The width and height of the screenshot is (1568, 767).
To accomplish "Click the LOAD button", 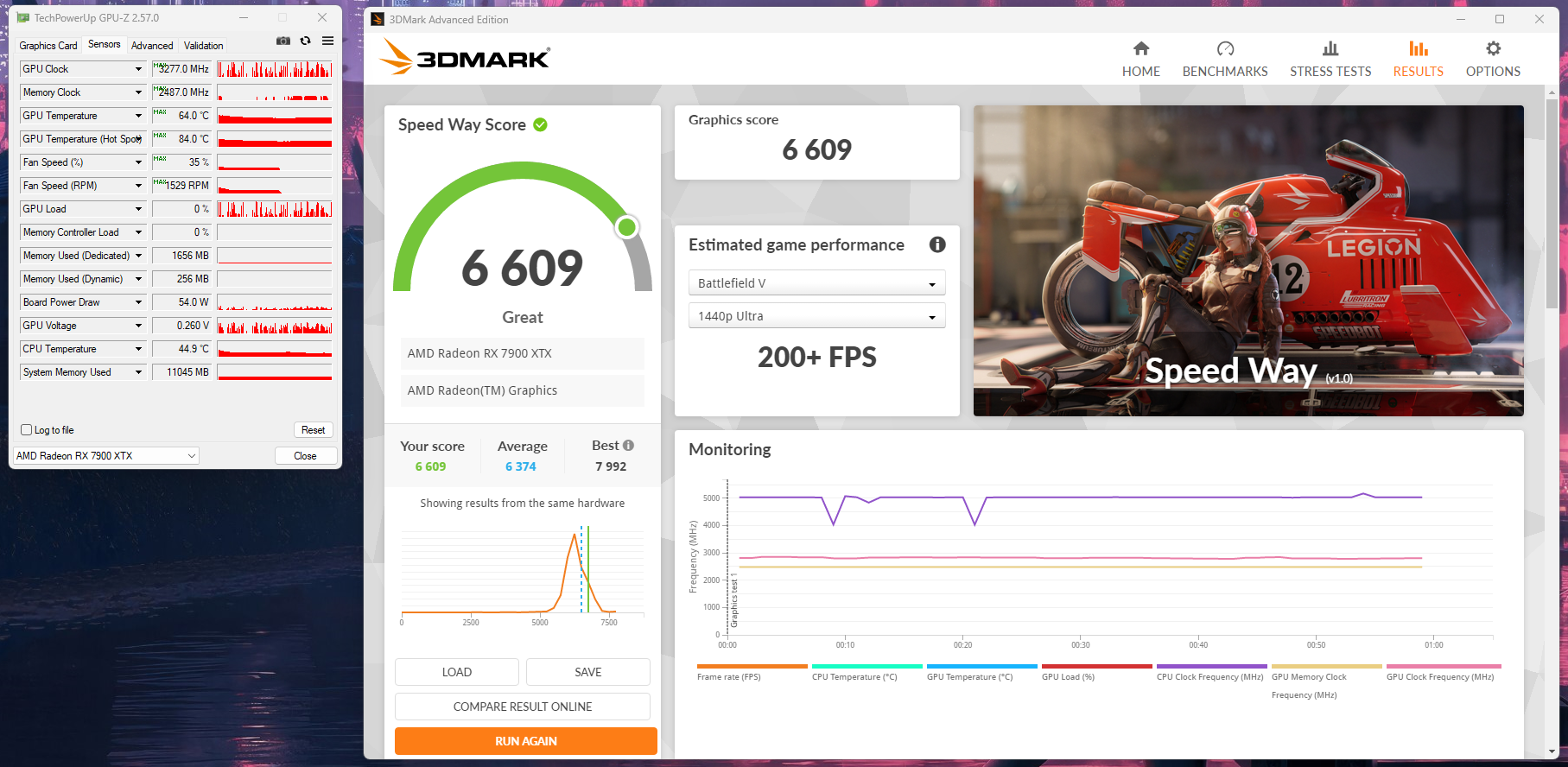I will tap(457, 672).
